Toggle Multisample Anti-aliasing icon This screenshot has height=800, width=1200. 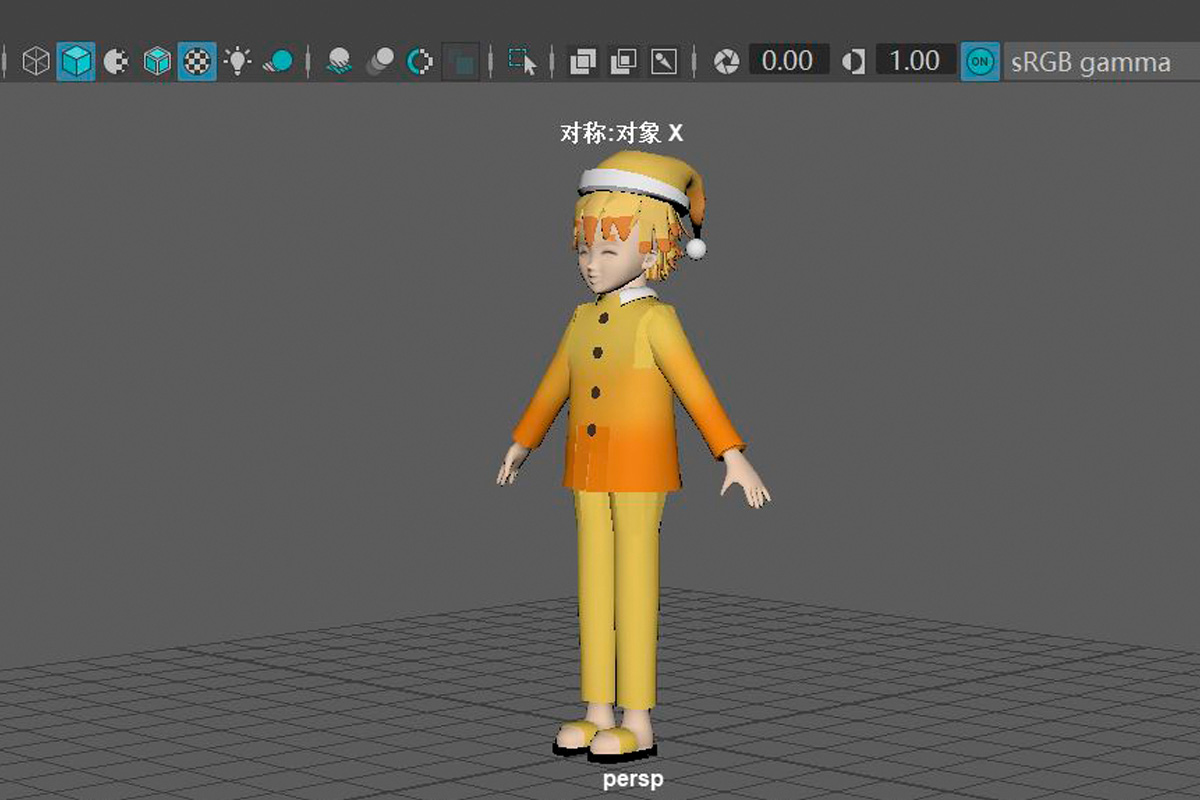coord(420,62)
